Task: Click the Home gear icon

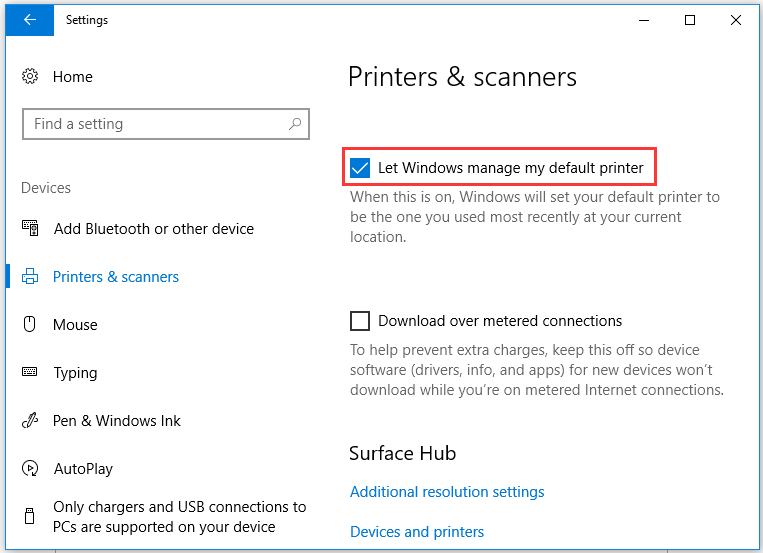Action: [x=30, y=77]
